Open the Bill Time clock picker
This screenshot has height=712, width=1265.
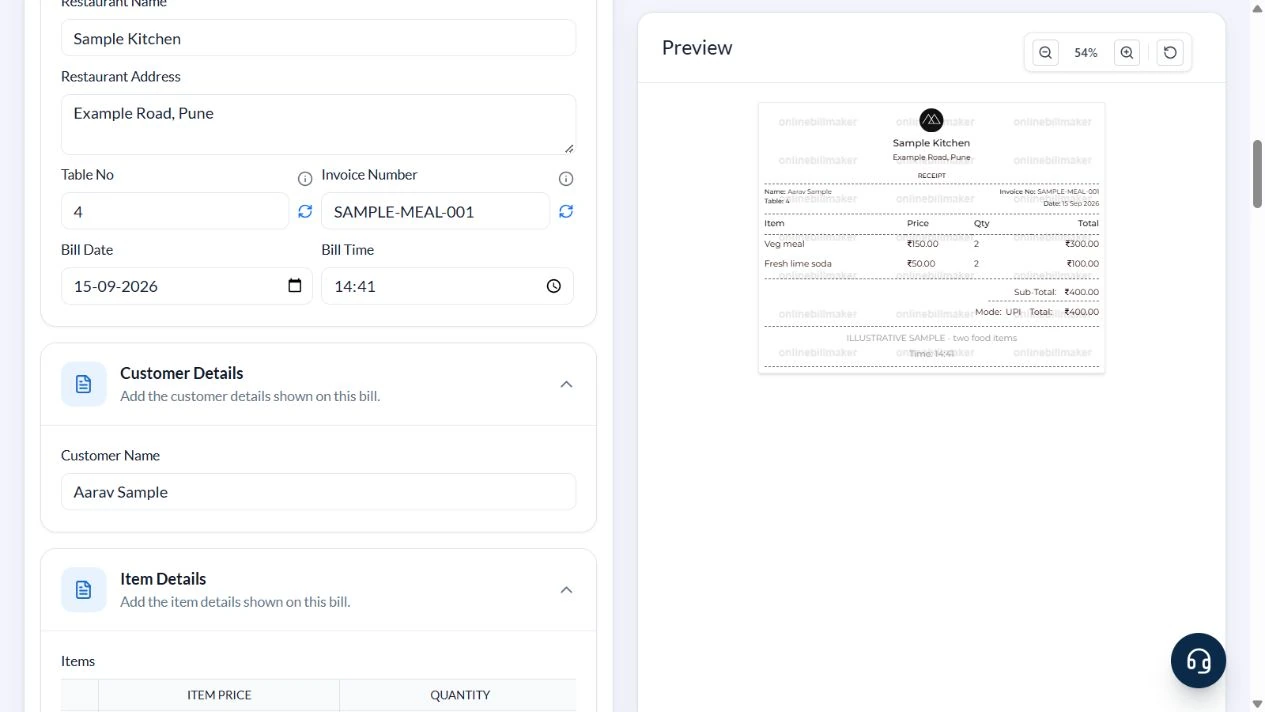(x=554, y=286)
